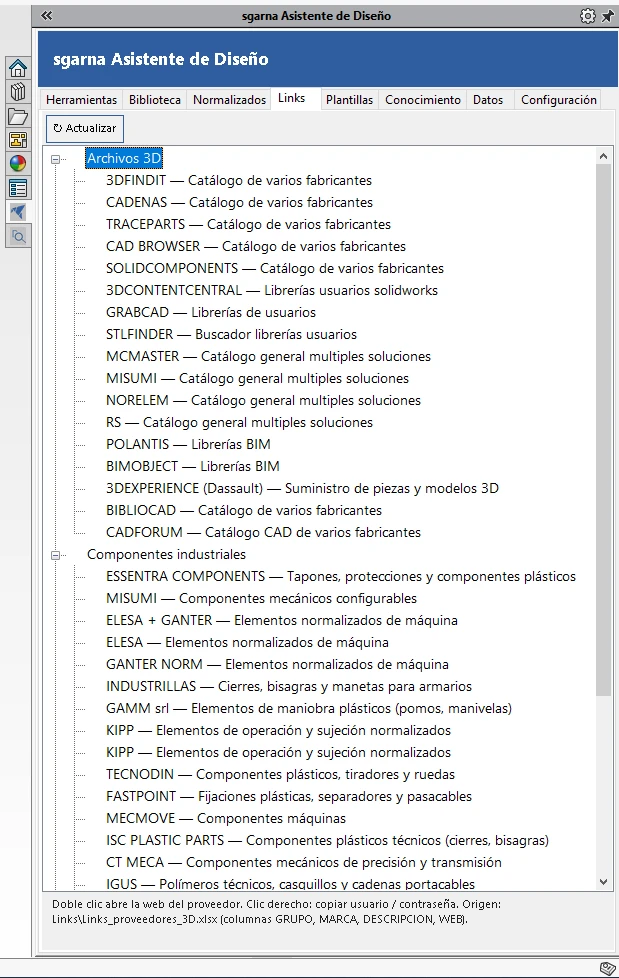Select the ESSENTRA COMPONENTS entry
Image resolution: width=619 pixels, height=978 pixels.
coord(341,576)
